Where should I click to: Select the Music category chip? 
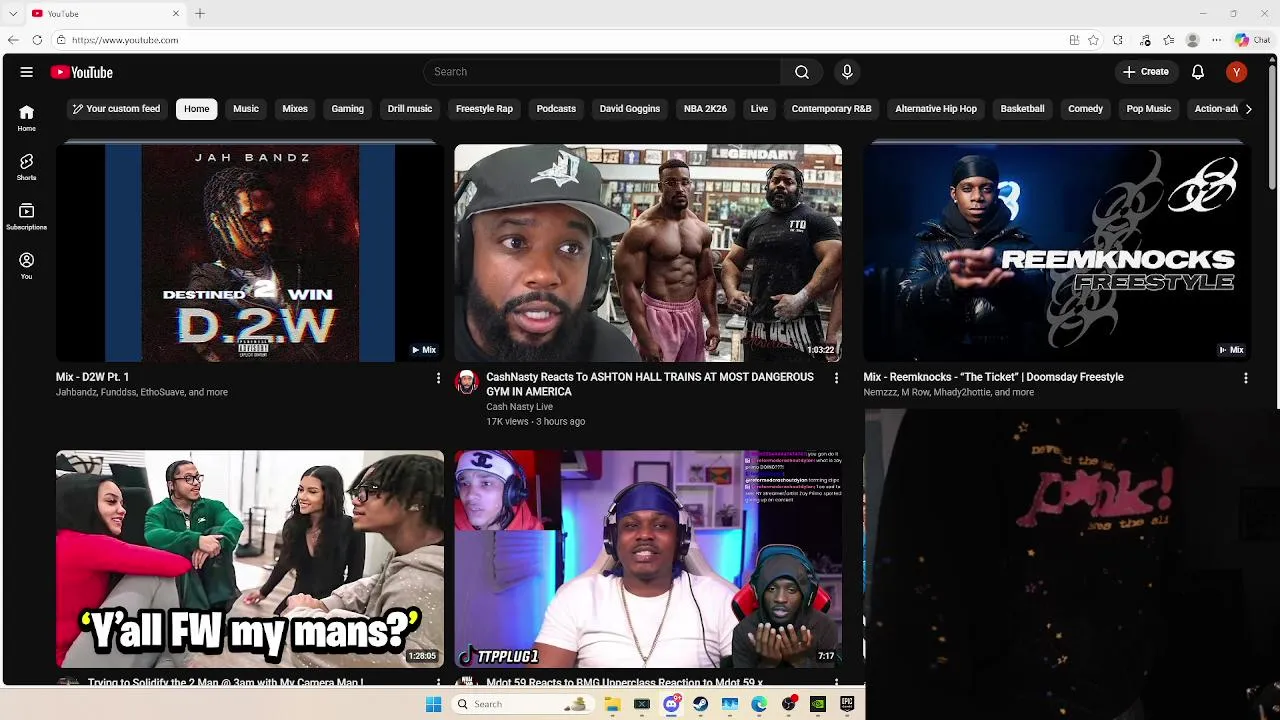246,109
